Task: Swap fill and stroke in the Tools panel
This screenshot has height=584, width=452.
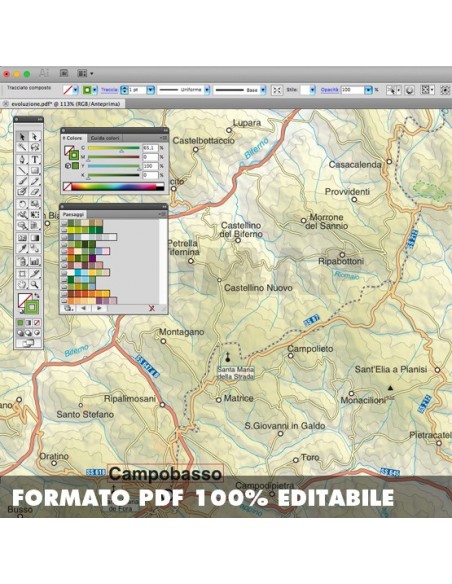Action: click(36, 296)
